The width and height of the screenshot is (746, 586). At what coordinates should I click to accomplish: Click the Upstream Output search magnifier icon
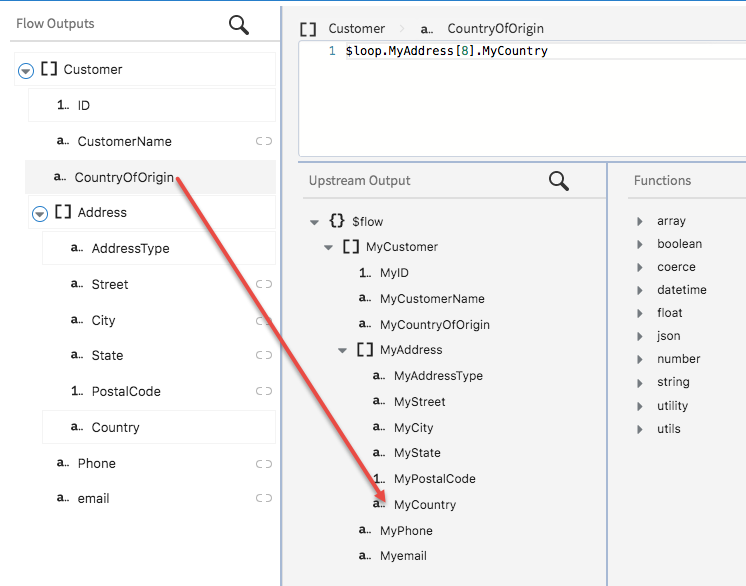point(559,181)
